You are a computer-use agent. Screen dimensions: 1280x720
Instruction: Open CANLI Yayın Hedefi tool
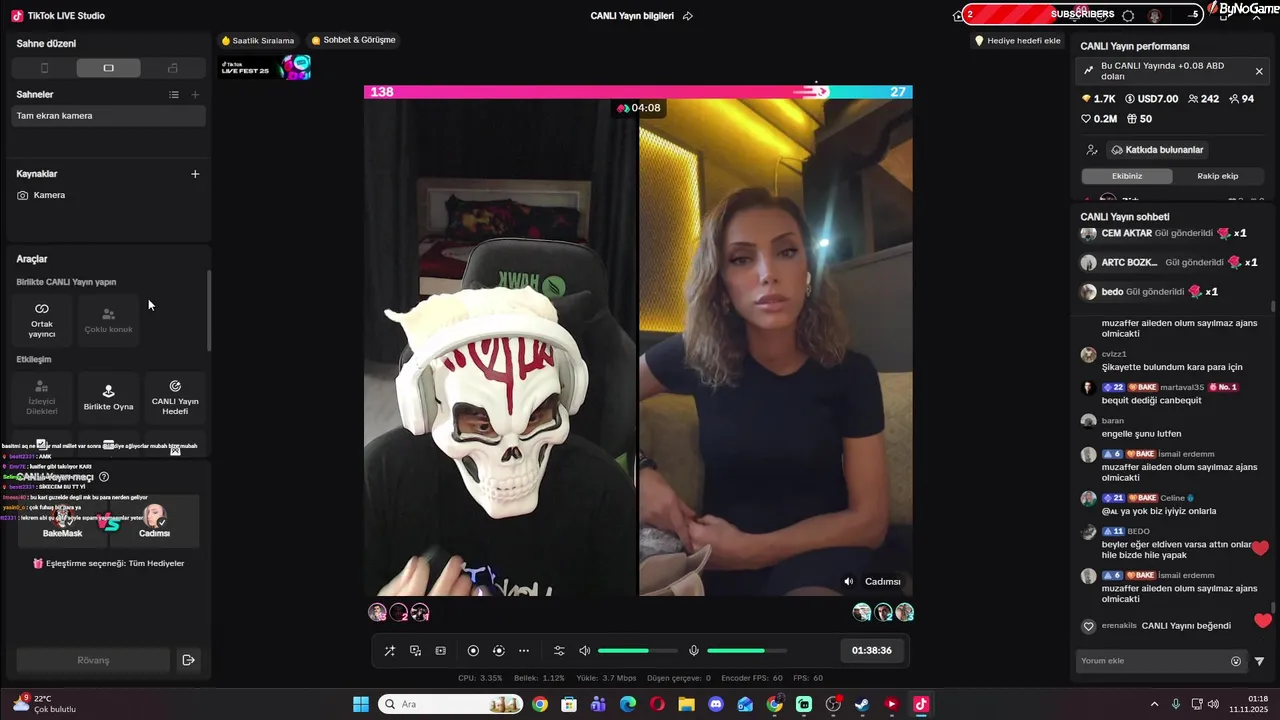[175, 397]
